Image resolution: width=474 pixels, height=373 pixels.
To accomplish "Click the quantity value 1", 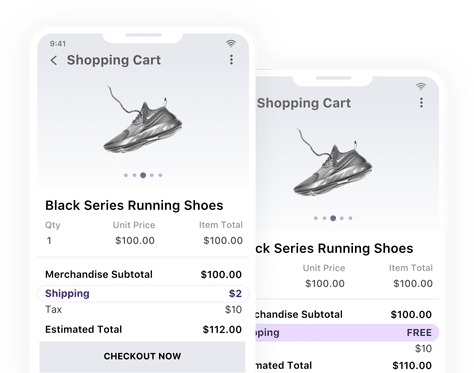I will [x=49, y=240].
